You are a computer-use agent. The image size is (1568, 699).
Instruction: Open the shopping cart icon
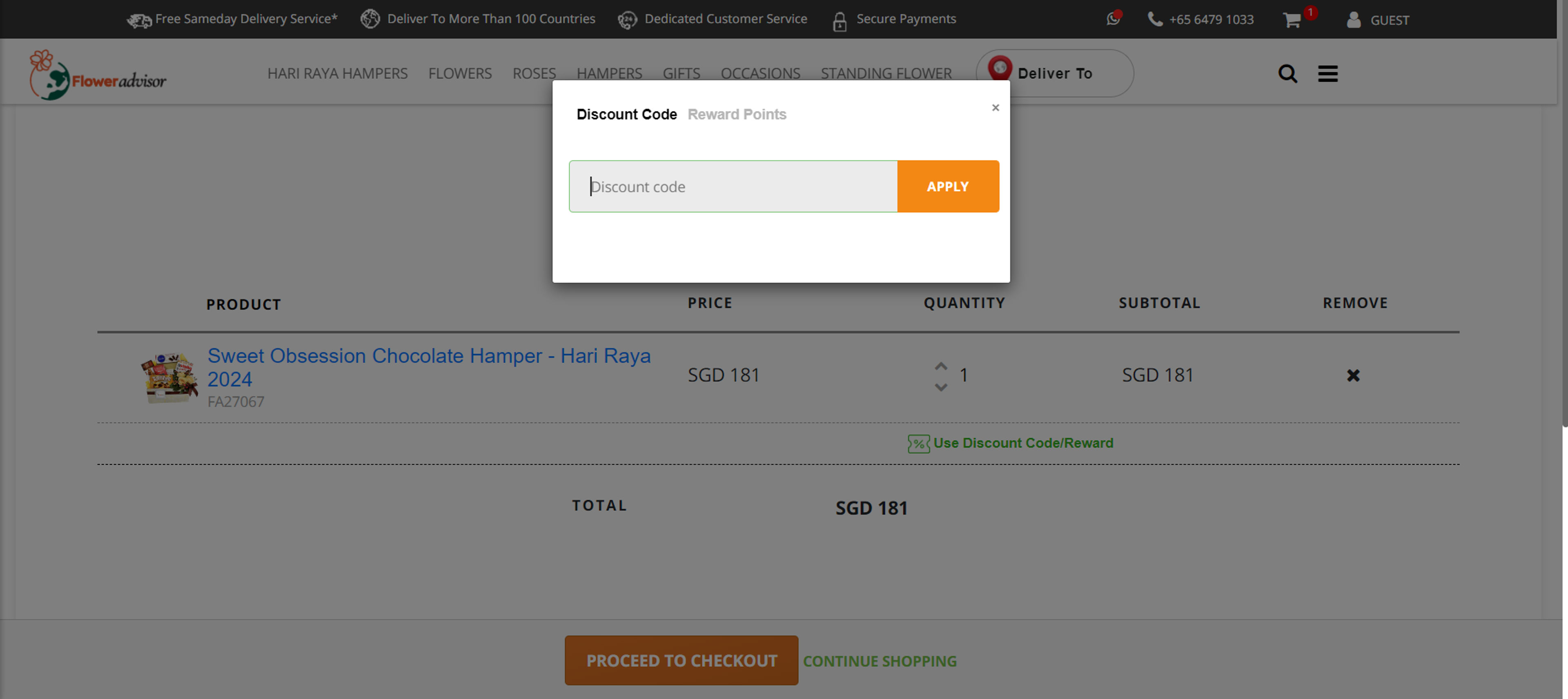[x=1292, y=20]
